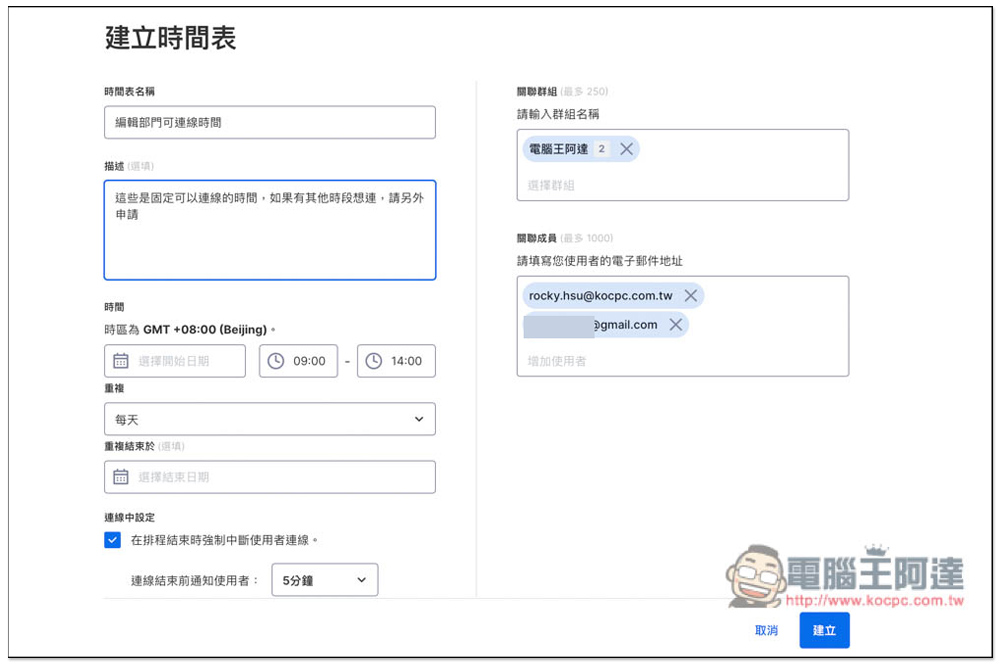
Task: Click the chevron arrow in 重複 selector
Action: pos(419,419)
